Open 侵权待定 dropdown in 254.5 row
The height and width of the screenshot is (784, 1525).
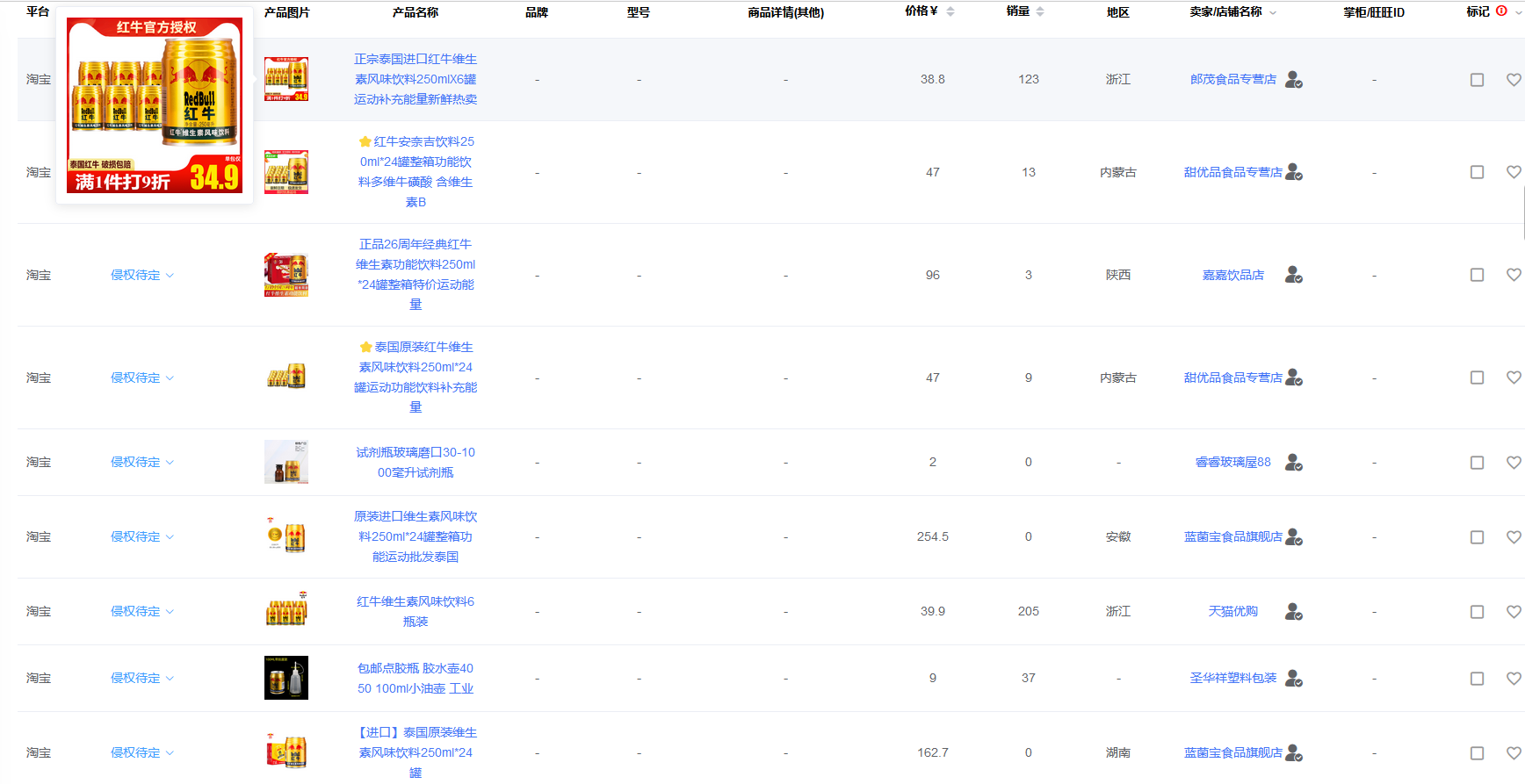point(142,537)
